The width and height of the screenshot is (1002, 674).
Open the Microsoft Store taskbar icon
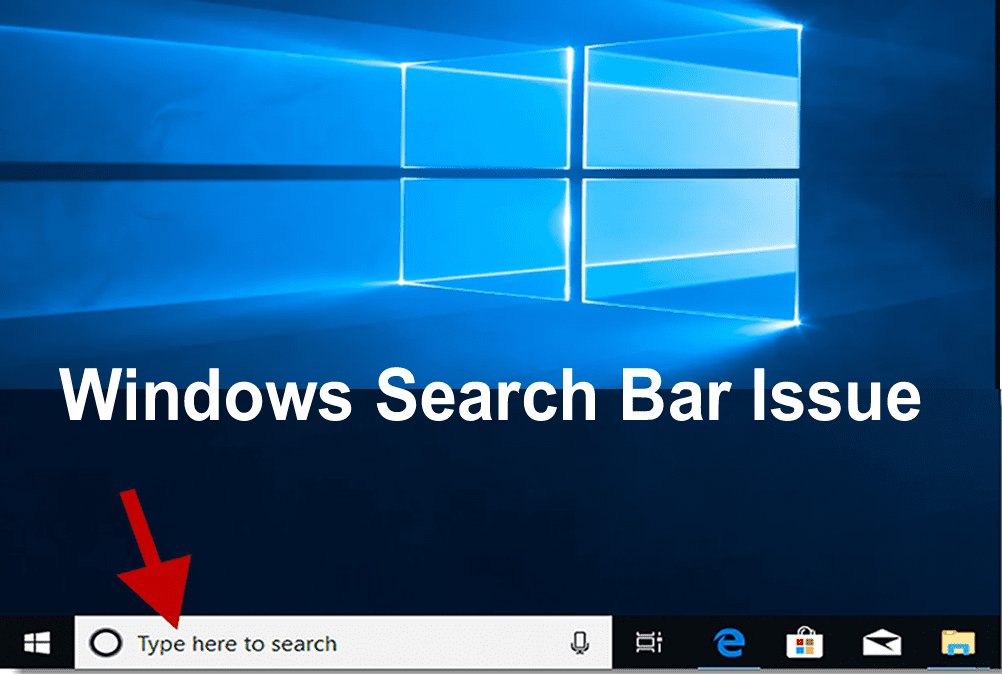click(805, 643)
